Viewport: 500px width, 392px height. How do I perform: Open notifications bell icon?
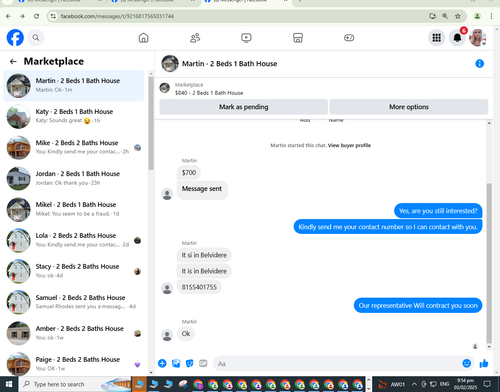click(x=457, y=38)
